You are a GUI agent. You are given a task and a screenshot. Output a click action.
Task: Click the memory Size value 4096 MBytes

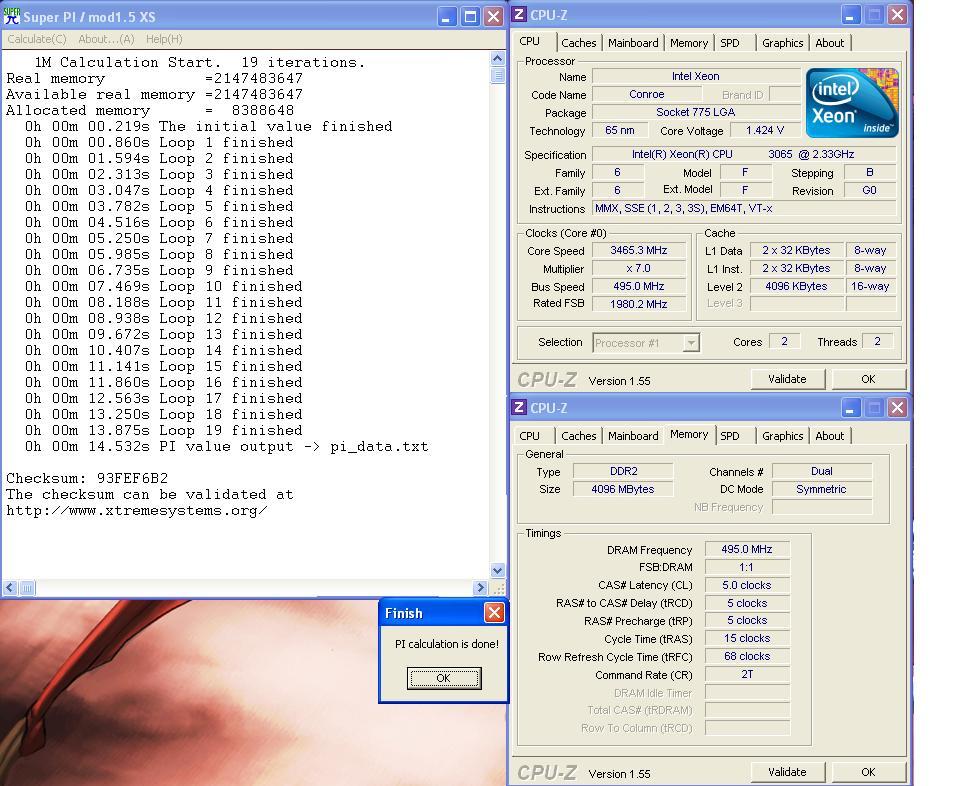[x=623, y=489]
